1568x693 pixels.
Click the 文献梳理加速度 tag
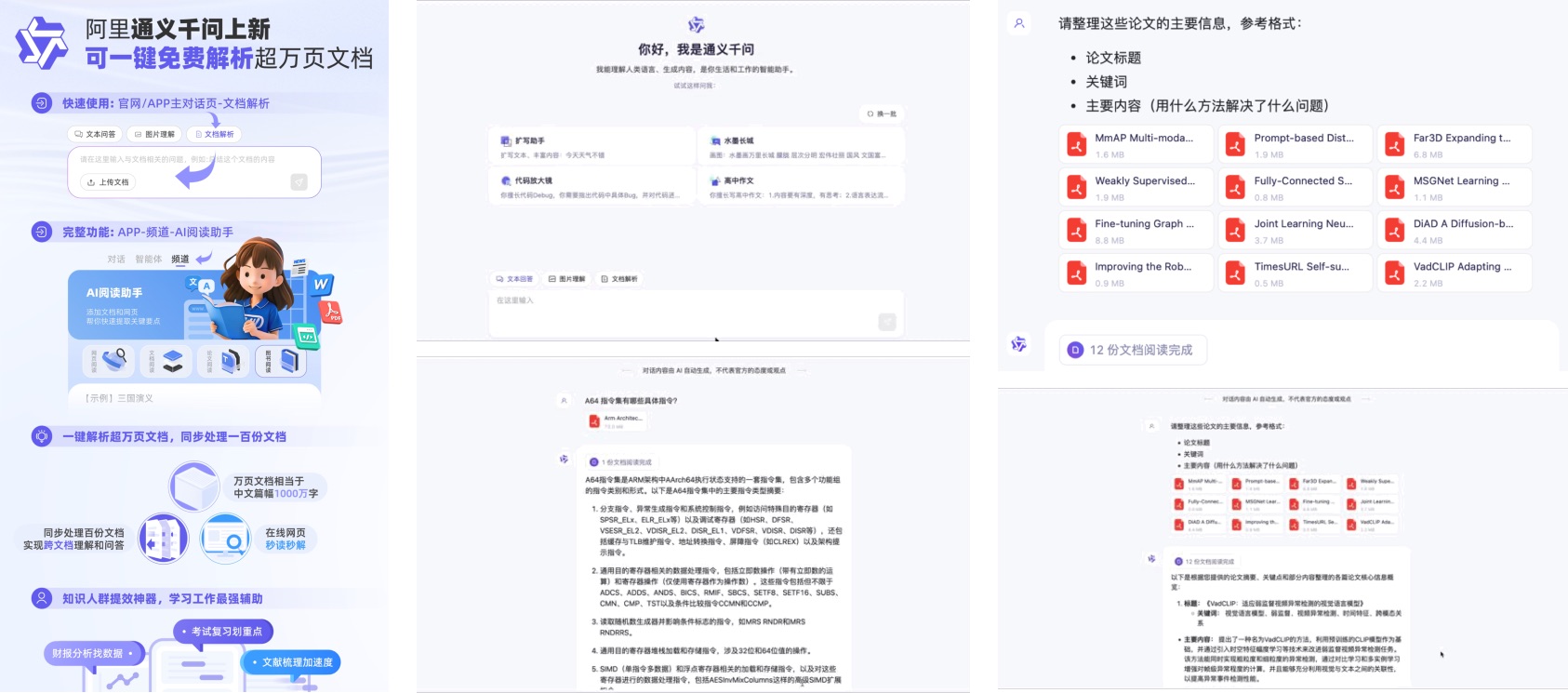tap(291, 662)
